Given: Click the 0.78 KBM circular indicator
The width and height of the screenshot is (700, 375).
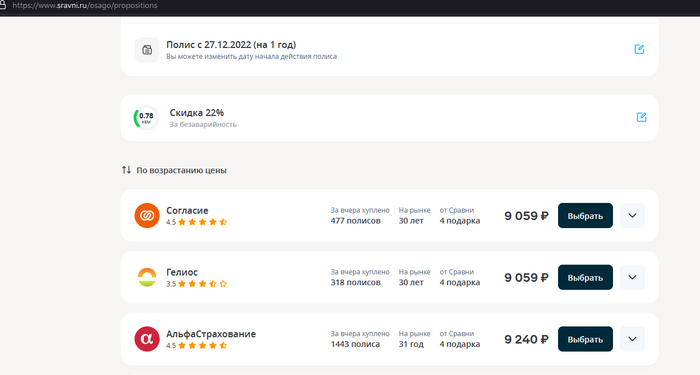Looking at the screenshot, I should [x=146, y=118].
